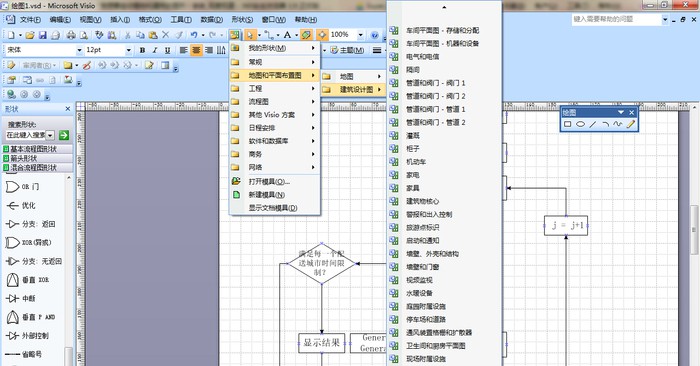Toggle the connection point tool button
700x366 pixels.
pos(321,35)
